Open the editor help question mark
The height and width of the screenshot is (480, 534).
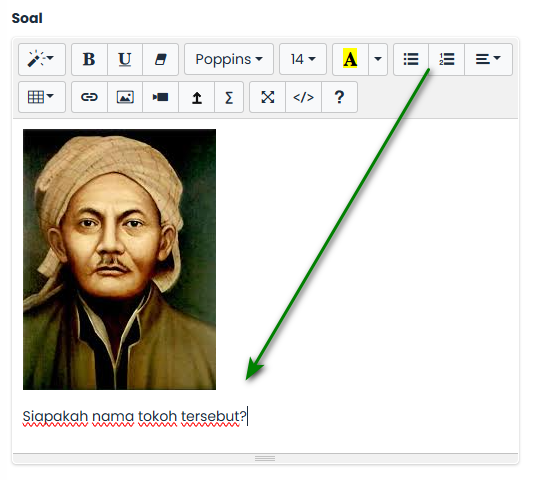pyautogui.click(x=339, y=97)
